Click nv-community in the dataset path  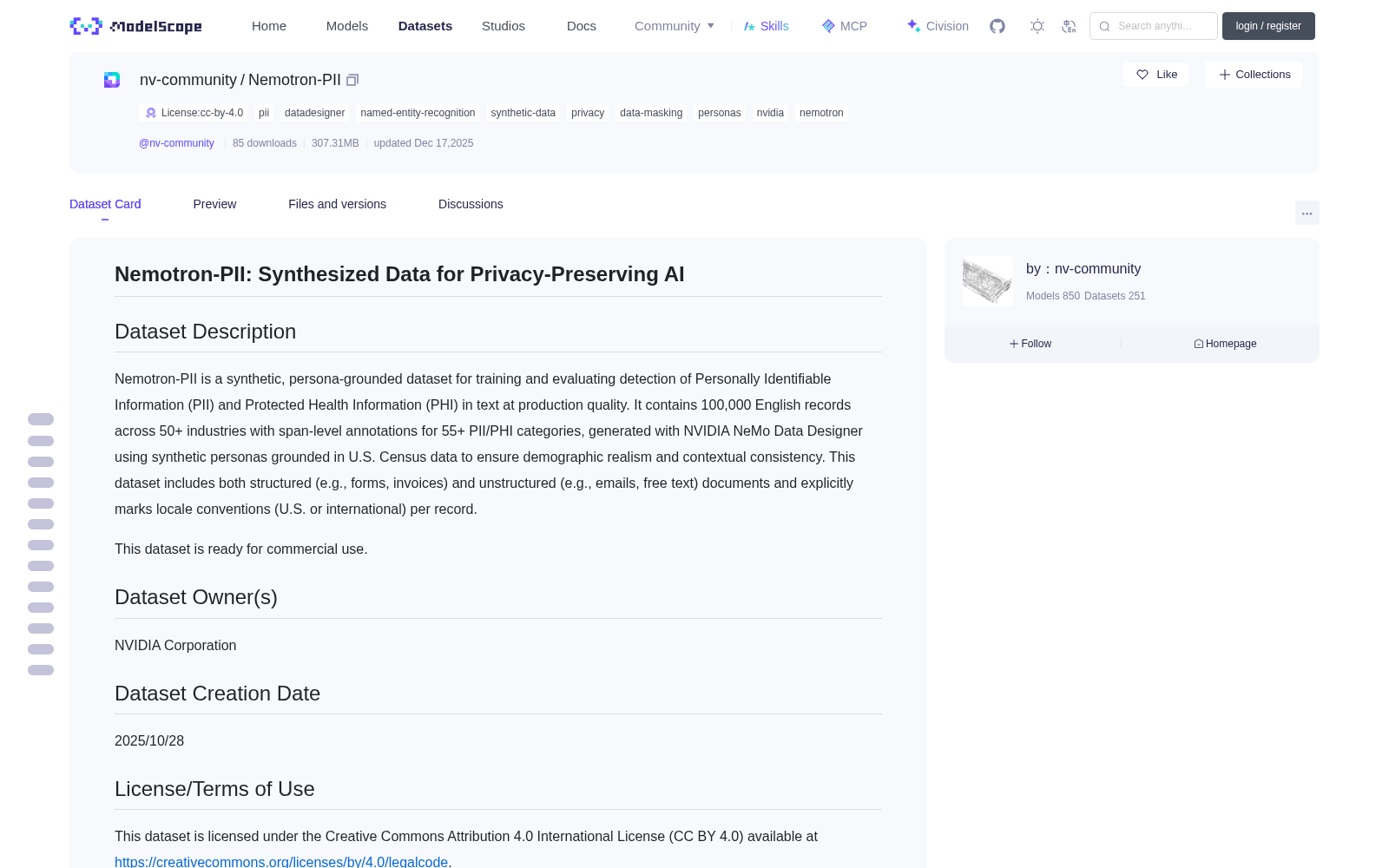pyautogui.click(x=188, y=80)
